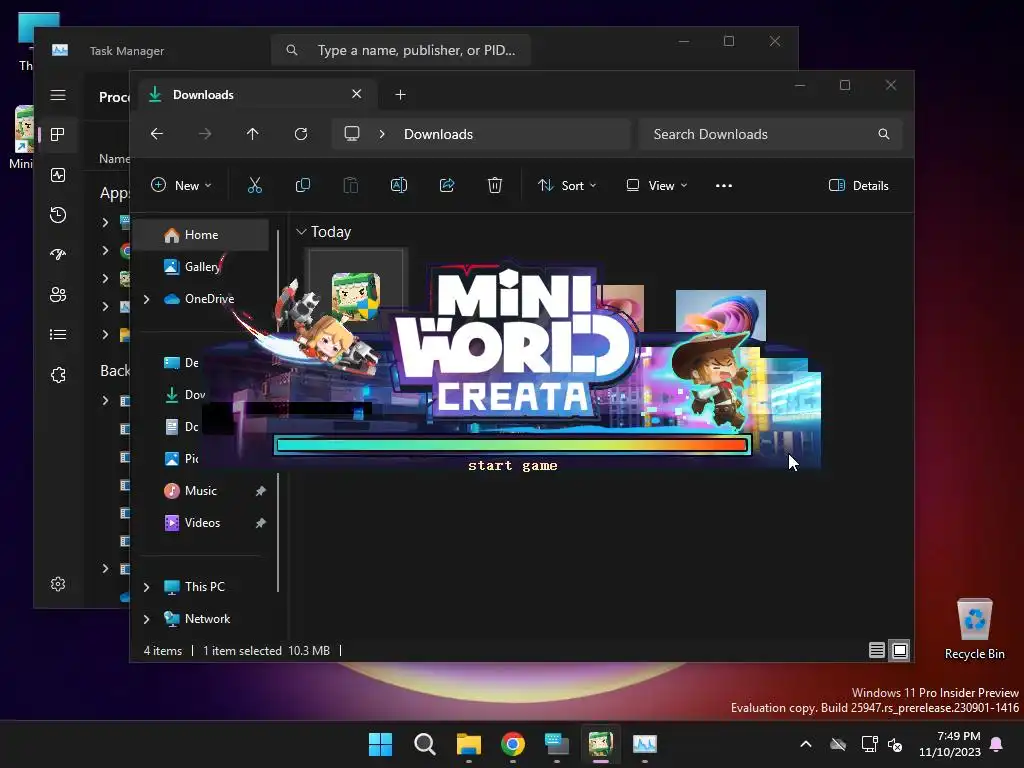Open Details list icon in Task Manager
Image resolution: width=1024 pixels, height=768 pixels.
[x=58, y=335]
